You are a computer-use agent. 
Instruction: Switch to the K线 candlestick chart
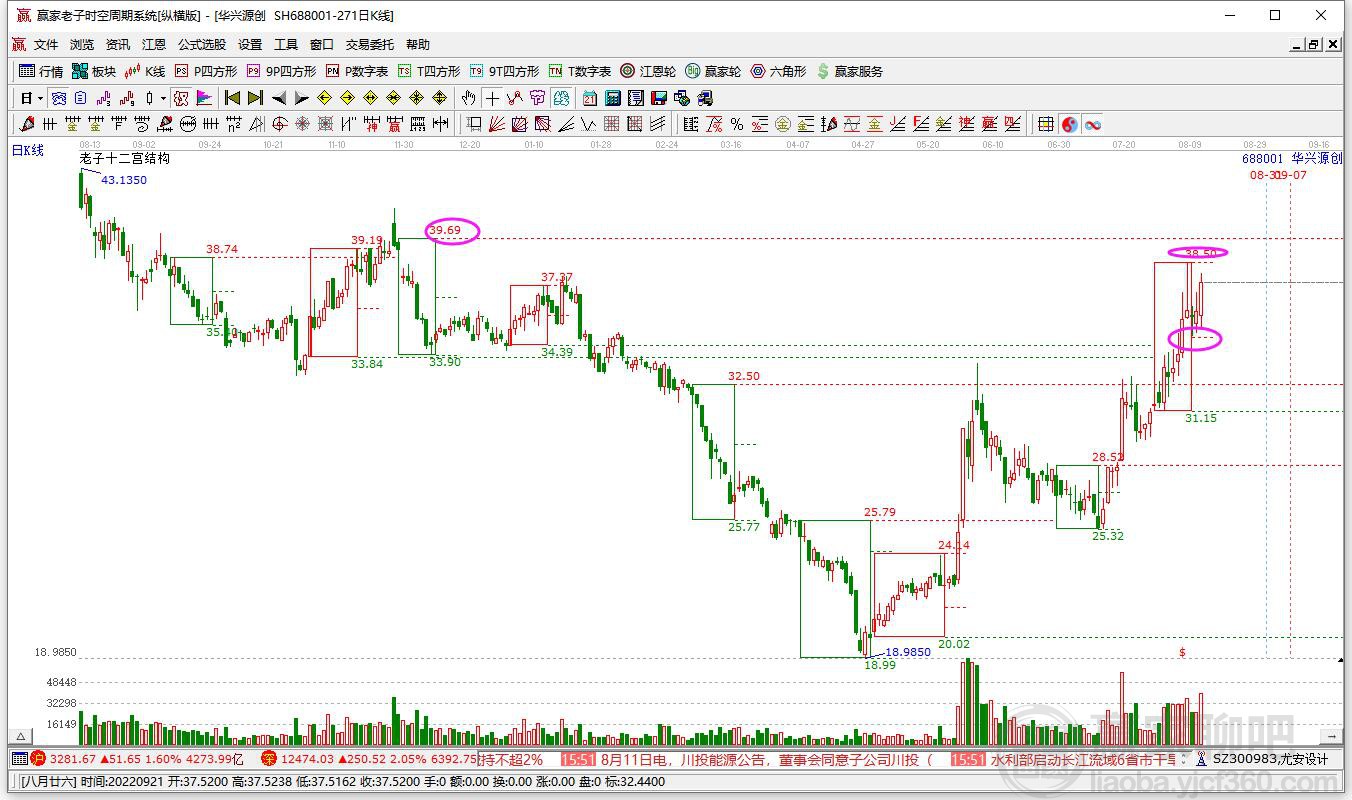(x=145, y=71)
